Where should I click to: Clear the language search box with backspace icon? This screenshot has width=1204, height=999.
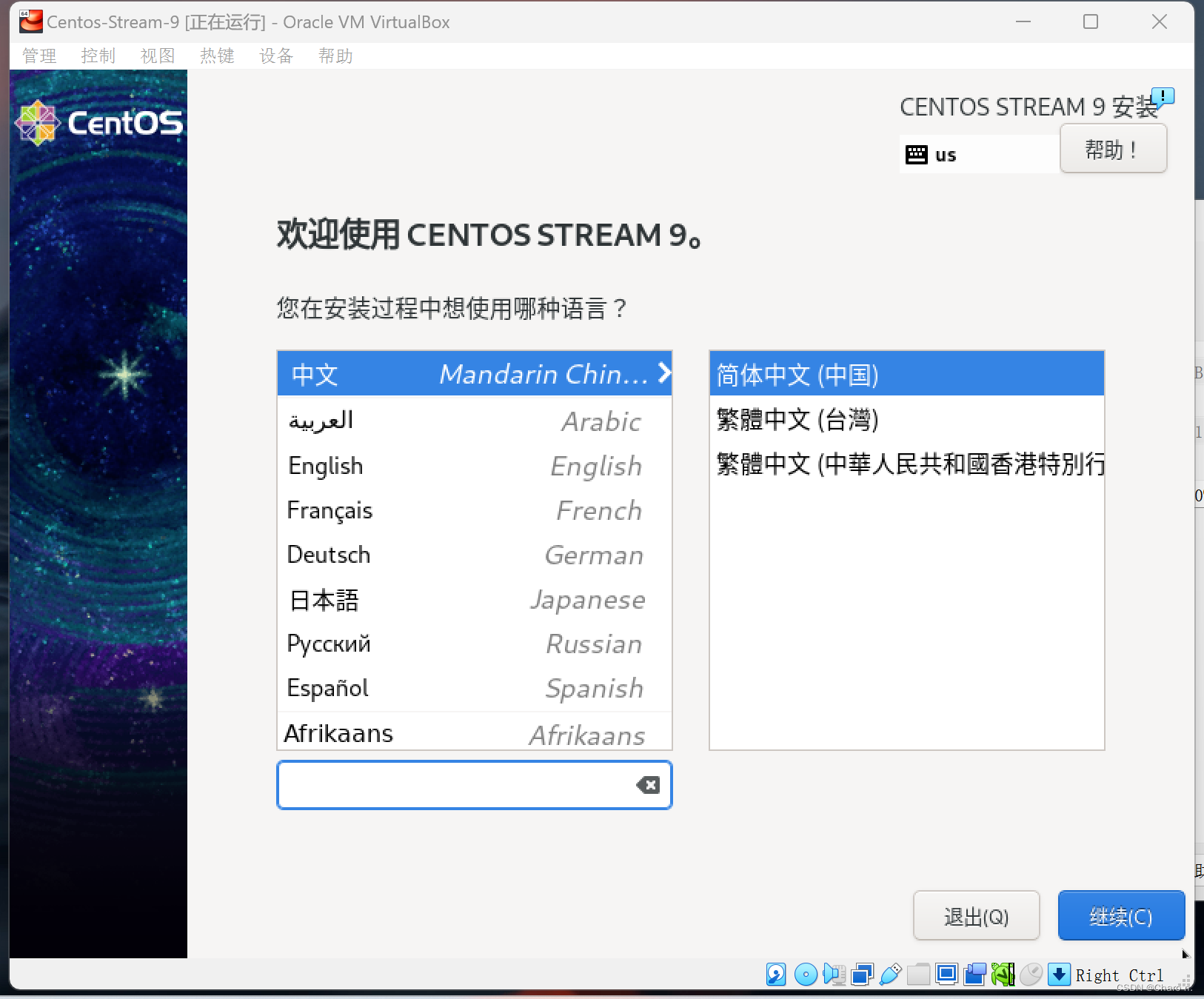pos(648,785)
